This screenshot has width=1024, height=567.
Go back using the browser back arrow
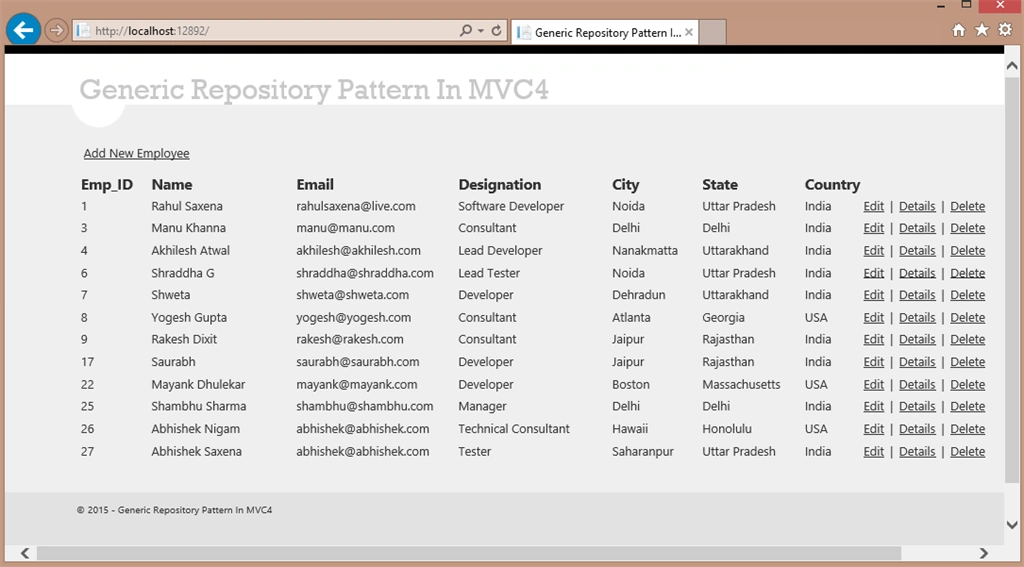coord(24,30)
